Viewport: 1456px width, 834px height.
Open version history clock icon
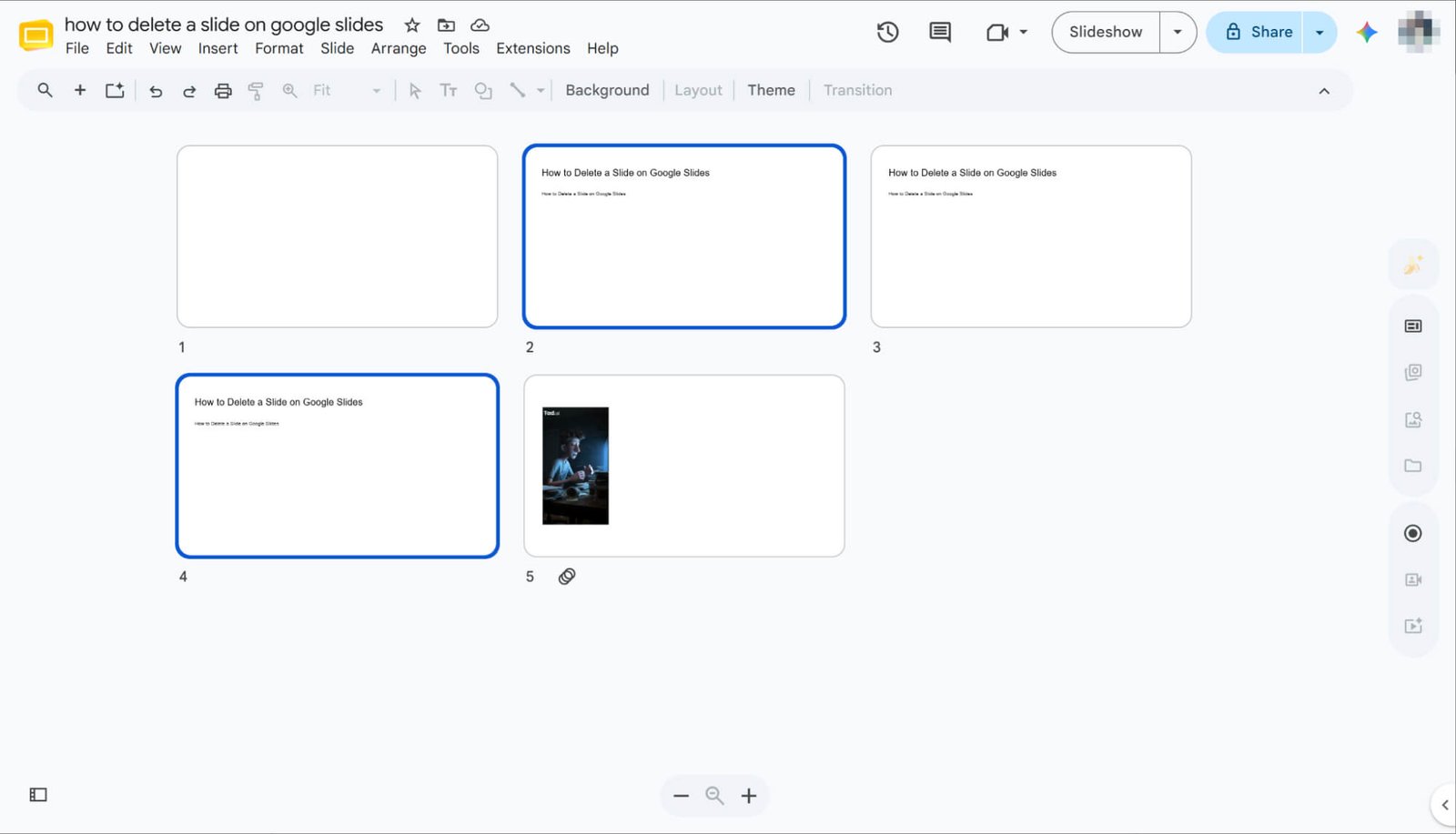(x=887, y=32)
